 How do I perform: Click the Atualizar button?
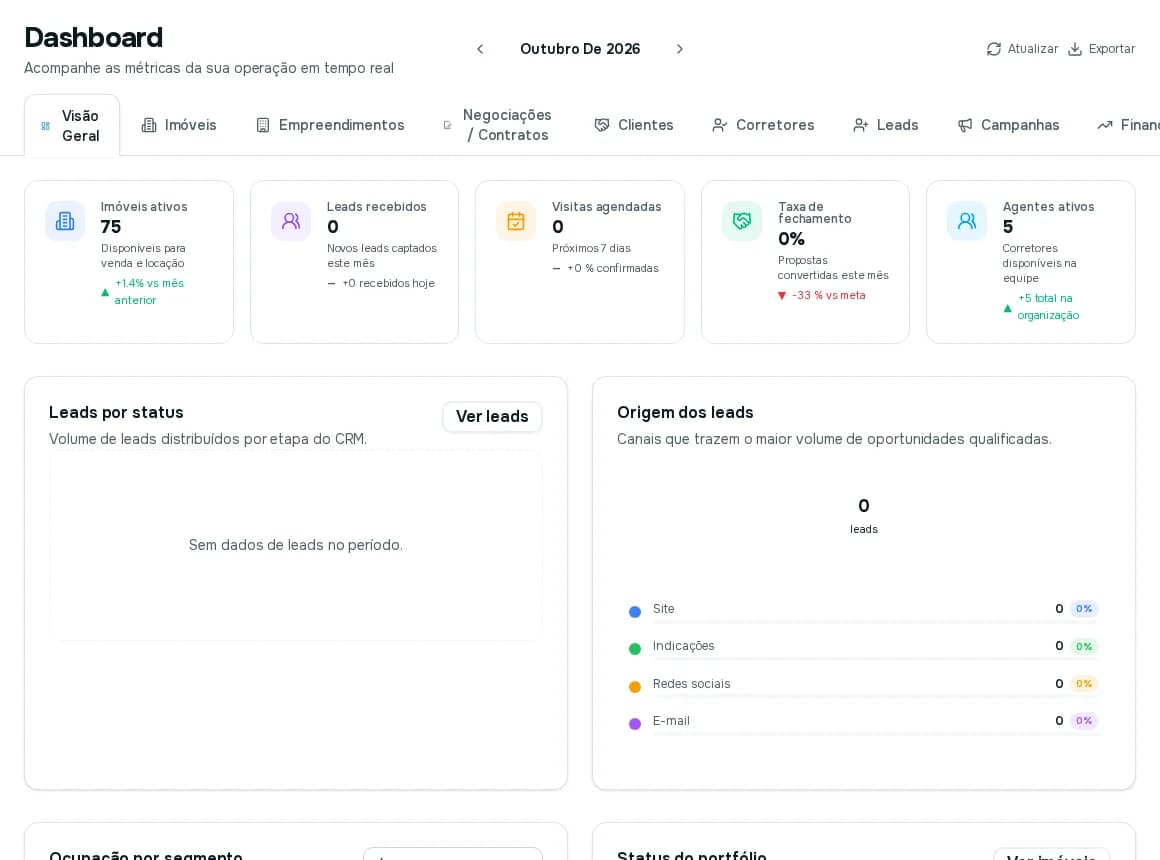1022,49
